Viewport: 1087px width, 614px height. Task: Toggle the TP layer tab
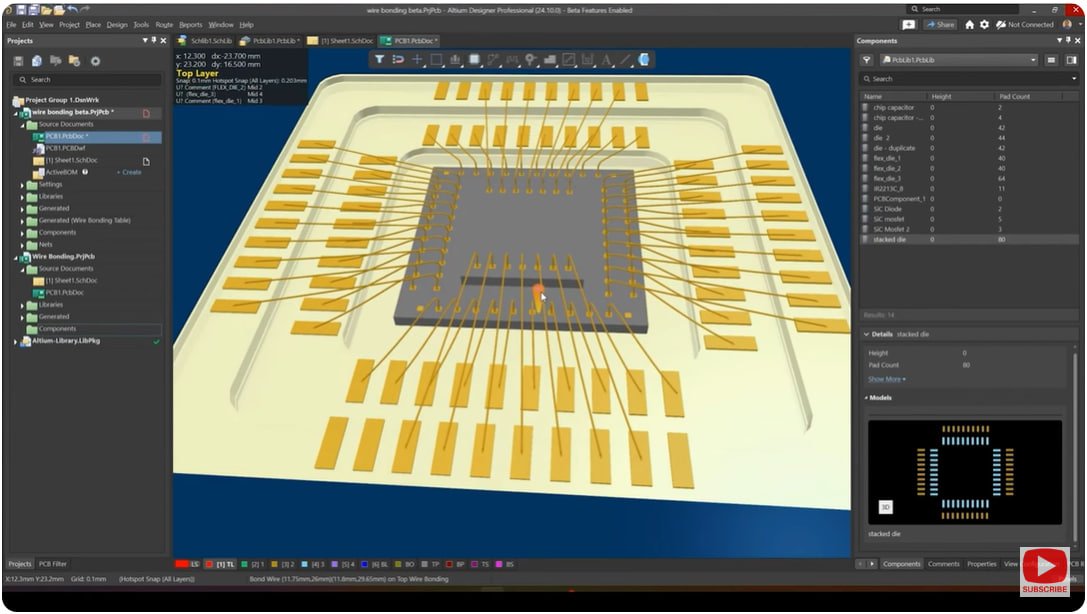point(430,565)
